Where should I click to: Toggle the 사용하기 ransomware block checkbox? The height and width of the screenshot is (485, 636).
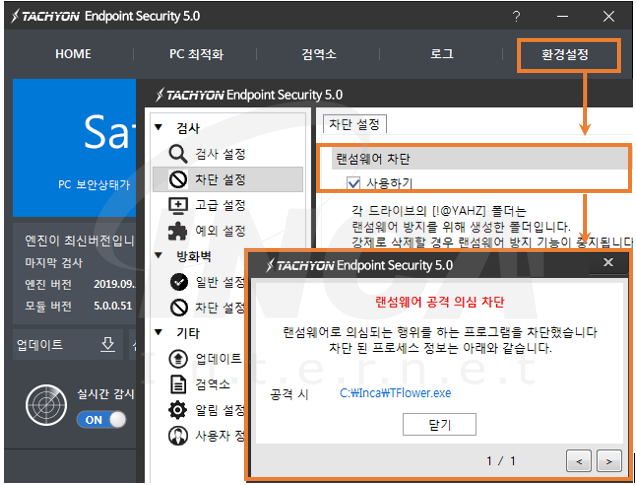[353, 183]
